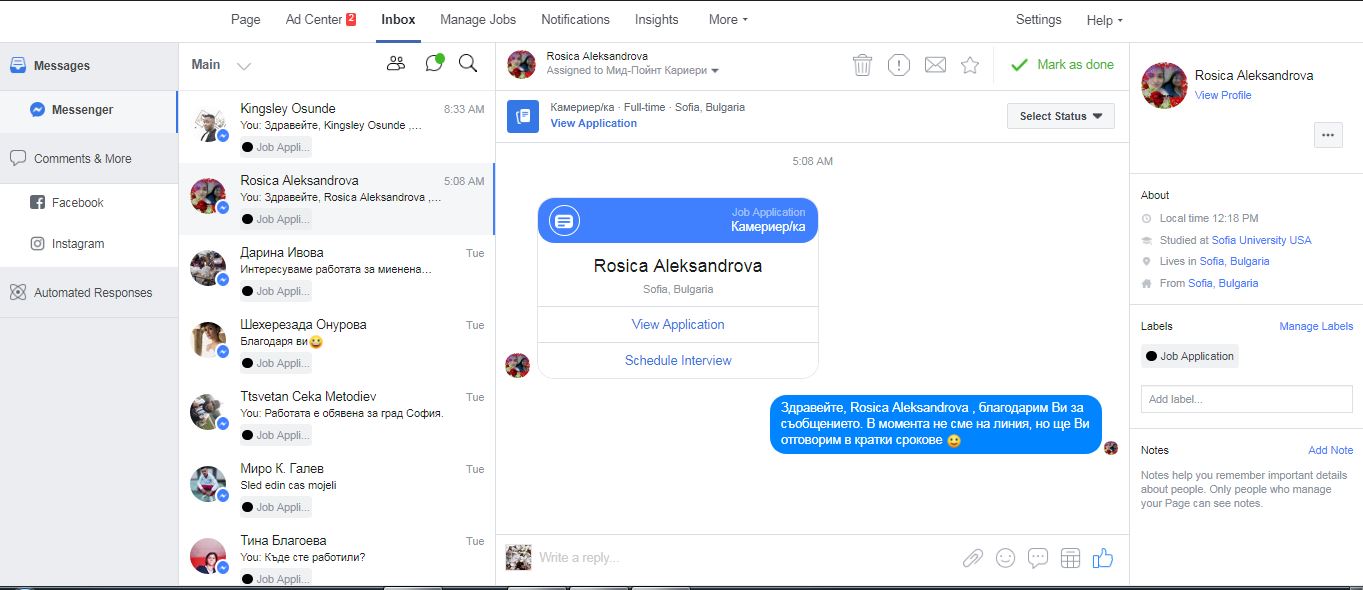Image resolution: width=1363 pixels, height=590 pixels.
Task: Open Ttsvetan Ceka Metodiev conversation
Action: point(336,415)
